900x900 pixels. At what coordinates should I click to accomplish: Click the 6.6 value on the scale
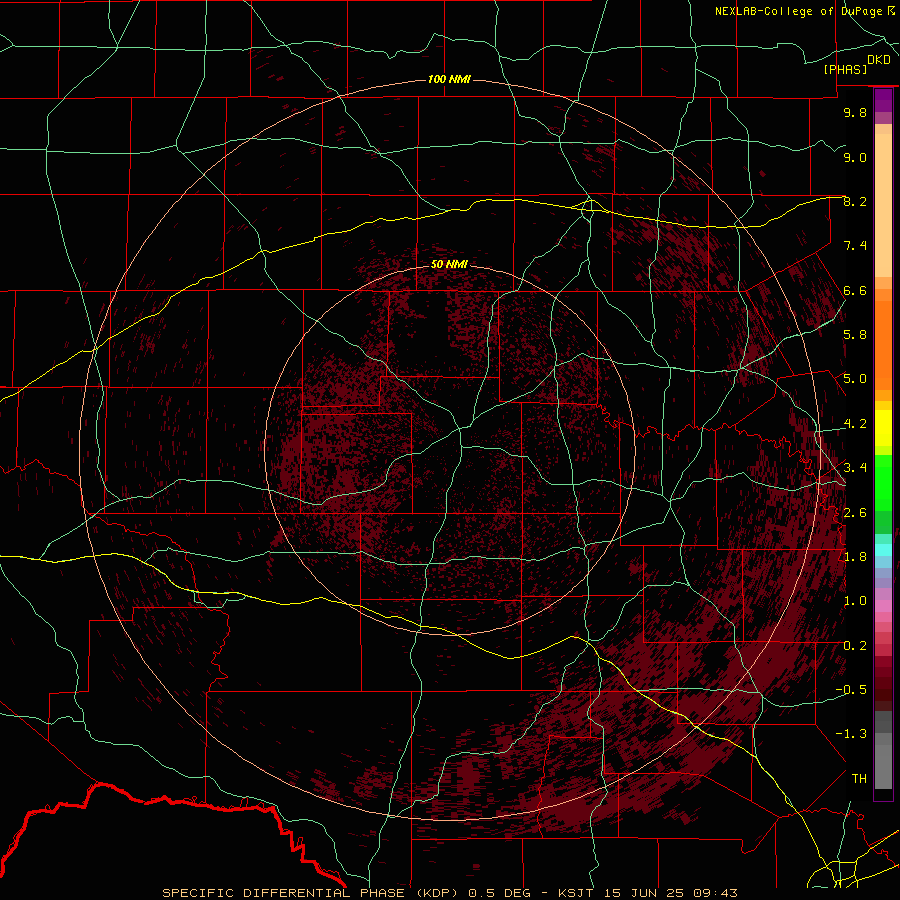[x=855, y=290]
